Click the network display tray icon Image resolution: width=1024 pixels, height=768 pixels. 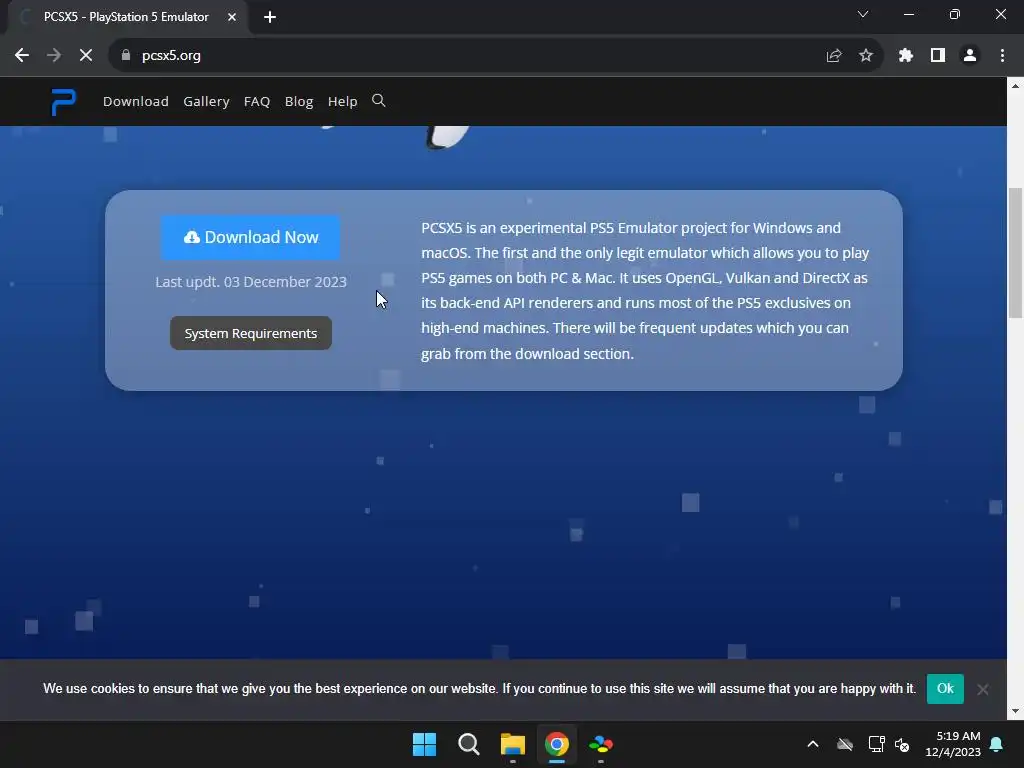876,744
